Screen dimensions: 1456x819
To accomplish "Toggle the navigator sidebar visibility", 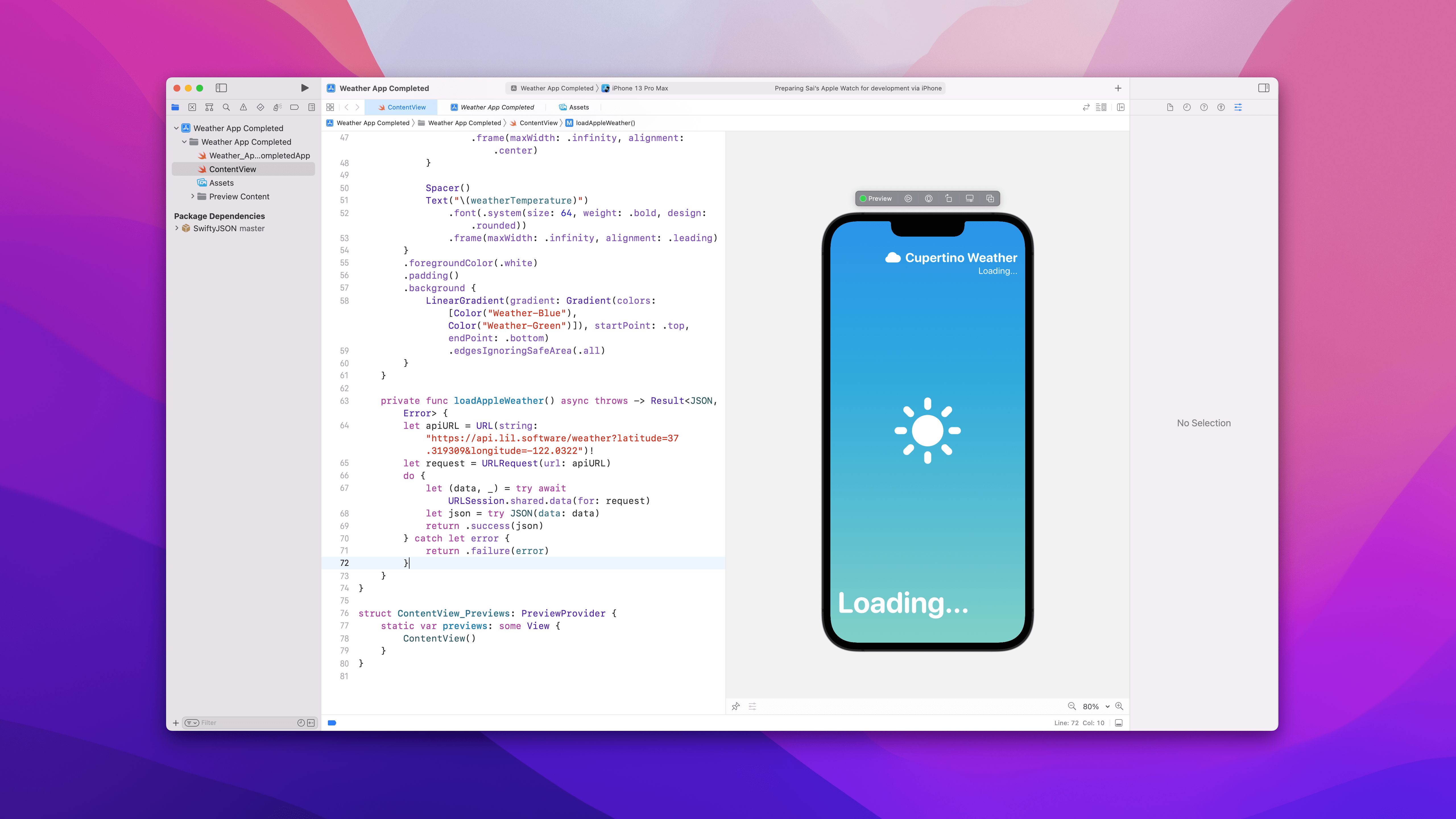I will [x=221, y=88].
